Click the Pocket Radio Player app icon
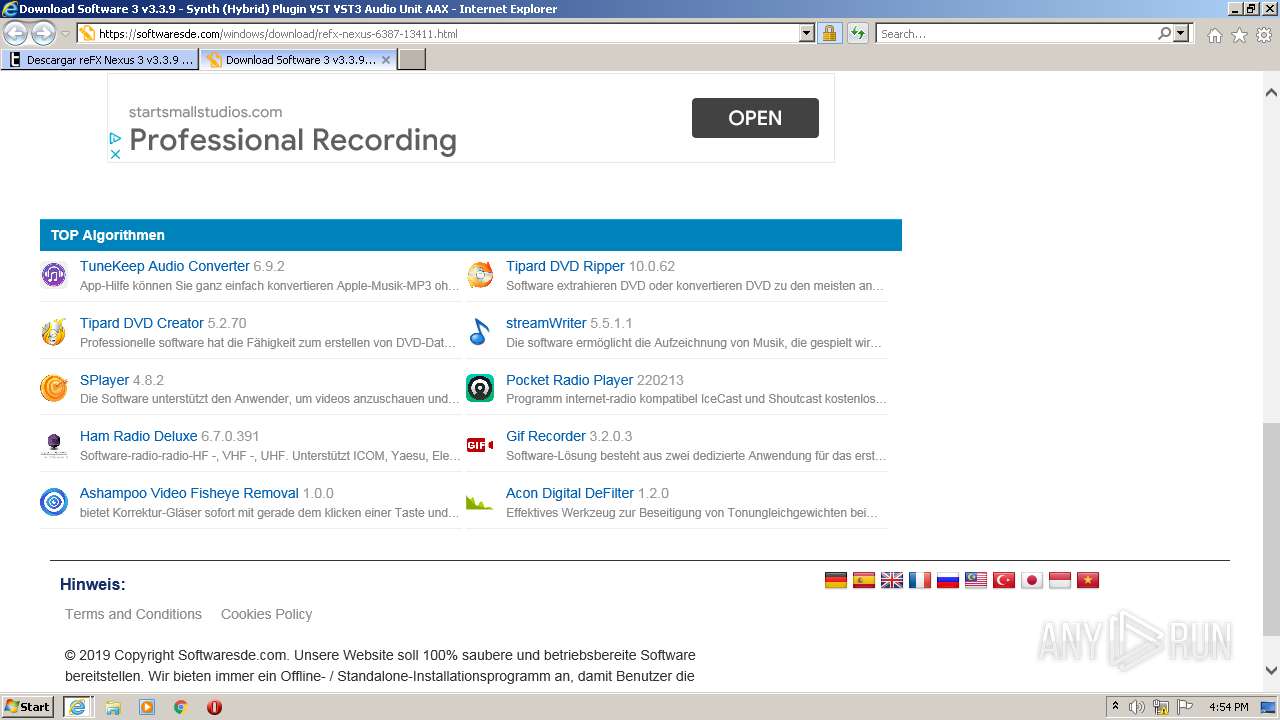1280x720 pixels. click(x=480, y=388)
